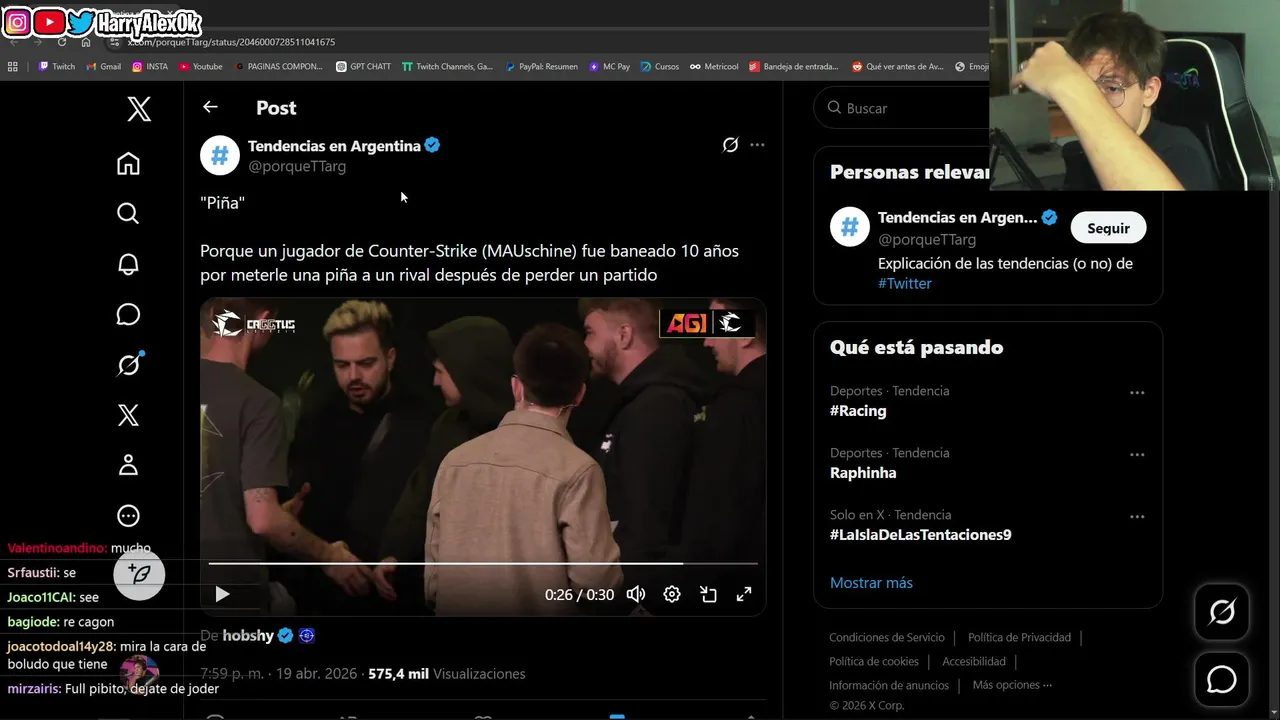Open the floating Grok button

pos(1222,612)
